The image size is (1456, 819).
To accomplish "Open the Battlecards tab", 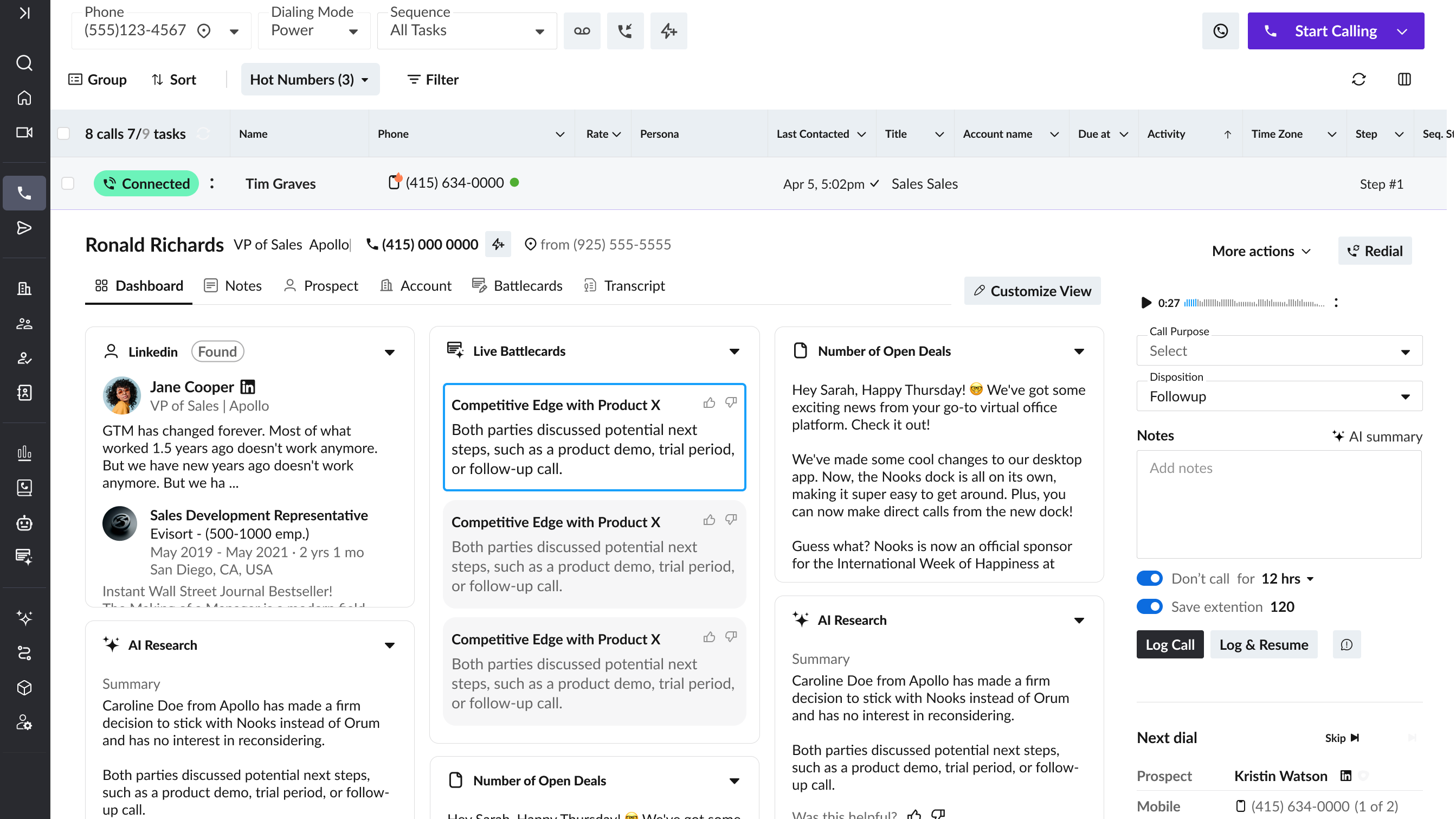I will (x=517, y=286).
